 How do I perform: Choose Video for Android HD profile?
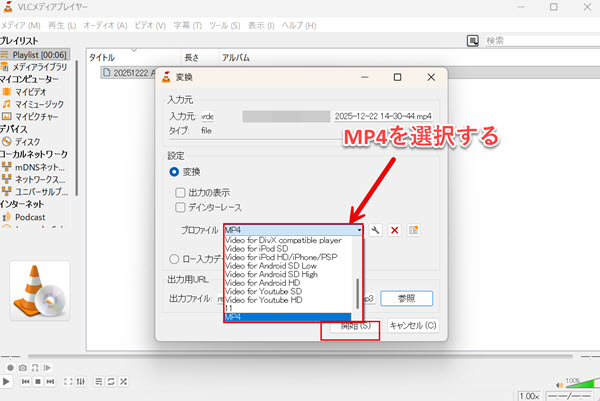[262, 283]
